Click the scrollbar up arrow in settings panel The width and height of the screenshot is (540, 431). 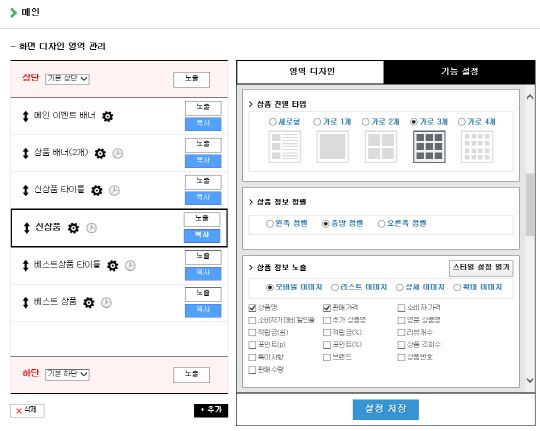point(530,97)
